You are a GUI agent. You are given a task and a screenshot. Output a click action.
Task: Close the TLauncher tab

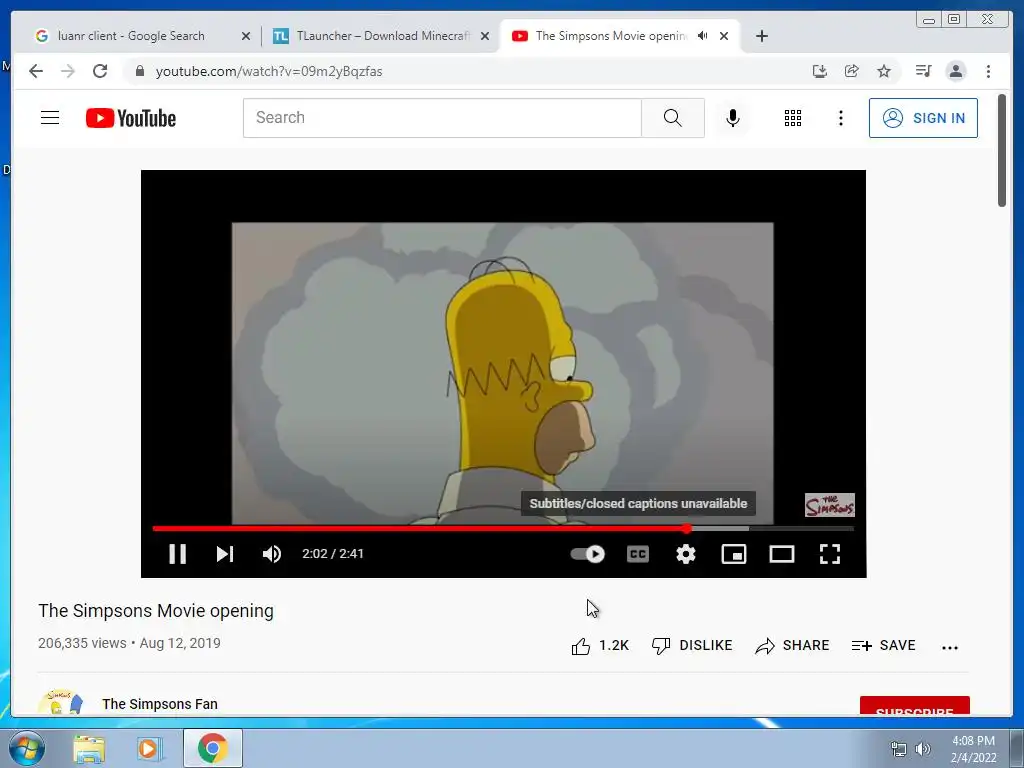pyautogui.click(x=485, y=36)
